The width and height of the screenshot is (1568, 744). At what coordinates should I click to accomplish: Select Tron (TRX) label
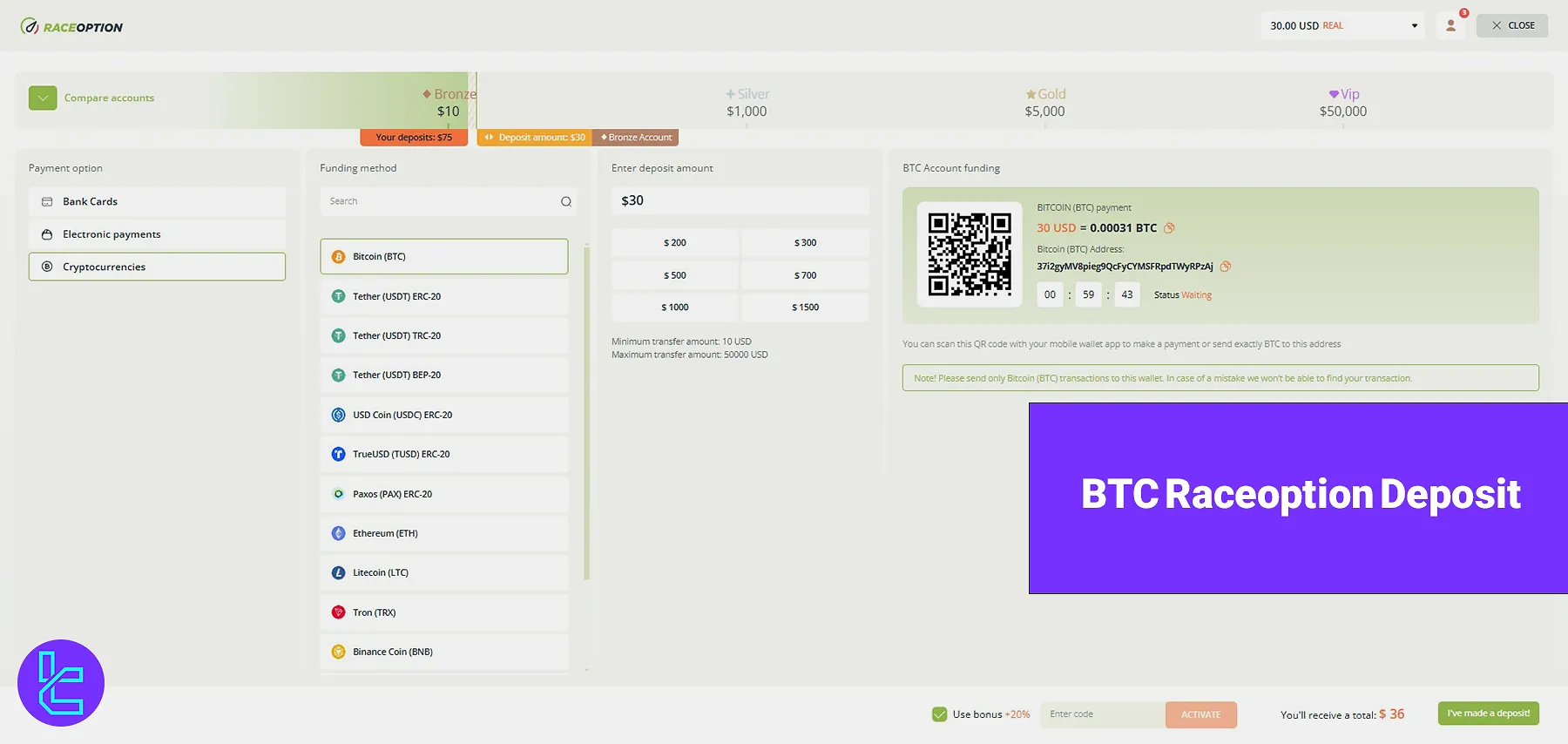click(374, 612)
